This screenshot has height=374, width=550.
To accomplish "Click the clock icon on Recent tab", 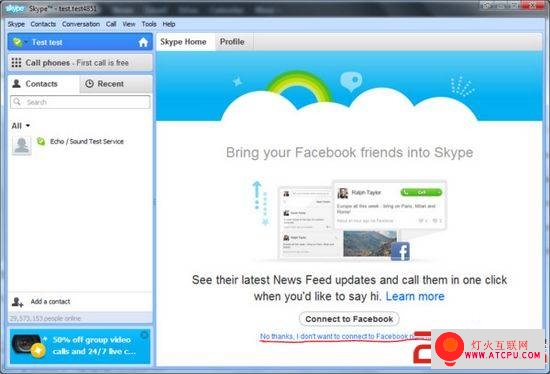I will coord(89,84).
